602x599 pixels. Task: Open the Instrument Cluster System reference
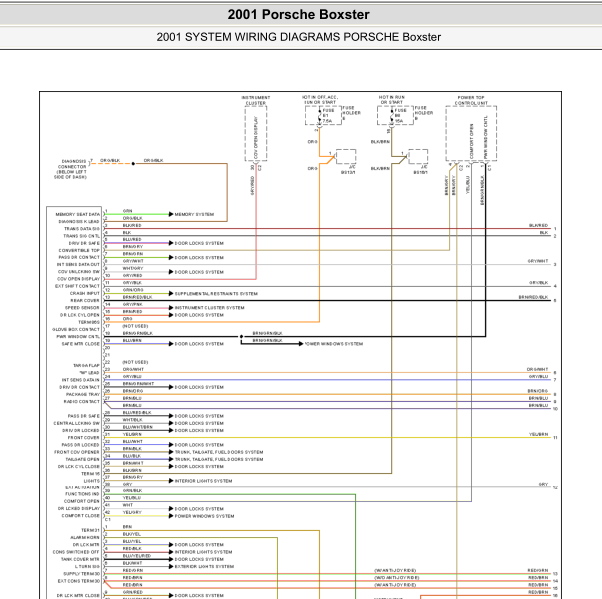209,308
